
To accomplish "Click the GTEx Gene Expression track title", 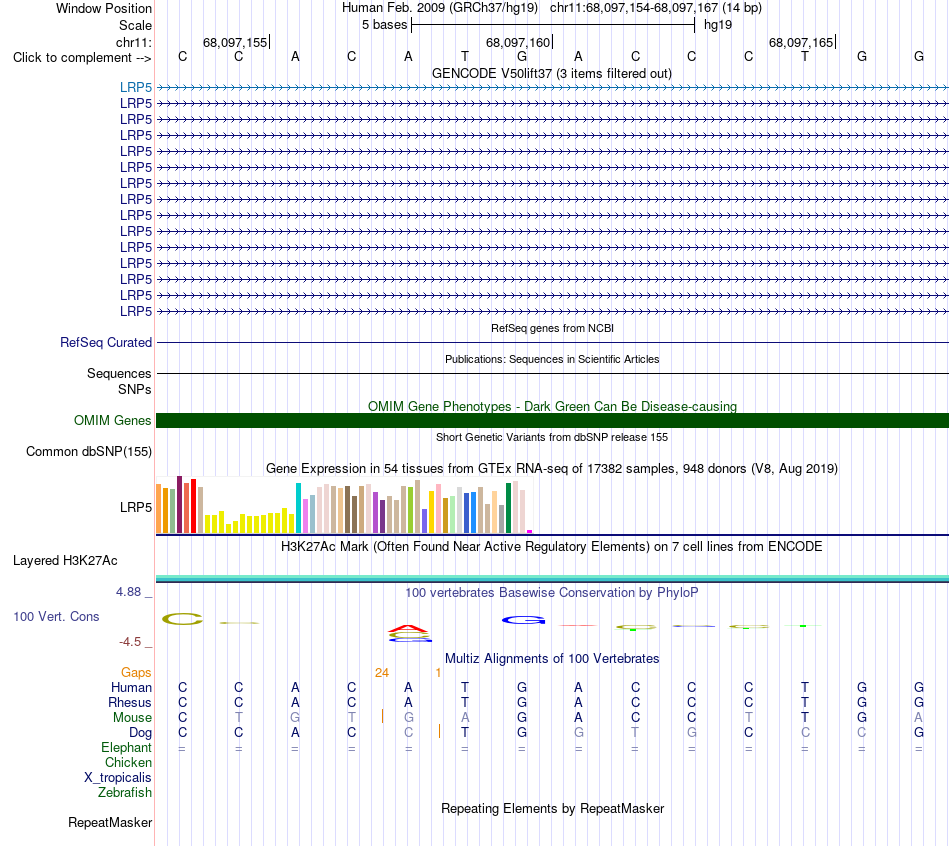I will (x=552, y=468).
